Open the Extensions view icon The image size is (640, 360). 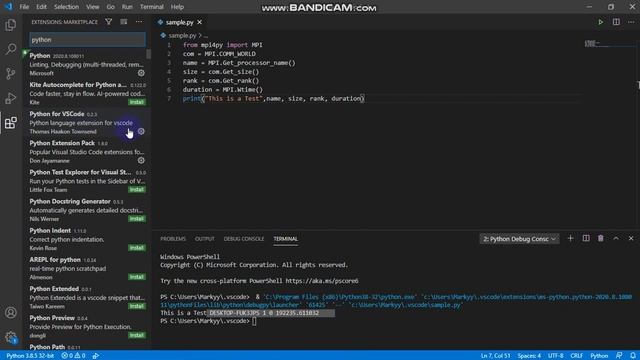tap(11, 123)
